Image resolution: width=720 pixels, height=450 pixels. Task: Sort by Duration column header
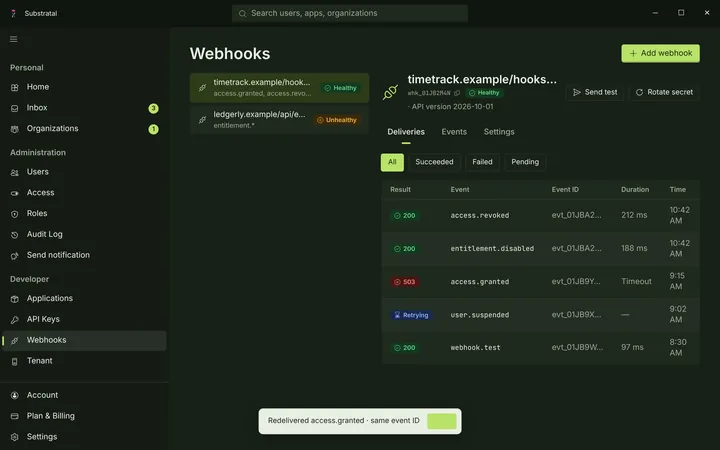click(x=635, y=190)
